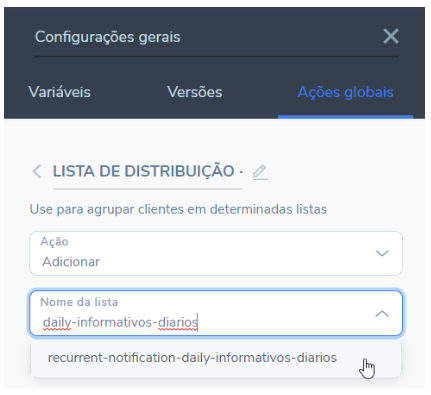431x395 pixels.
Task: Choose recurrent-notification-daily-informativos-diarios suggestion
Action: click(216, 358)
